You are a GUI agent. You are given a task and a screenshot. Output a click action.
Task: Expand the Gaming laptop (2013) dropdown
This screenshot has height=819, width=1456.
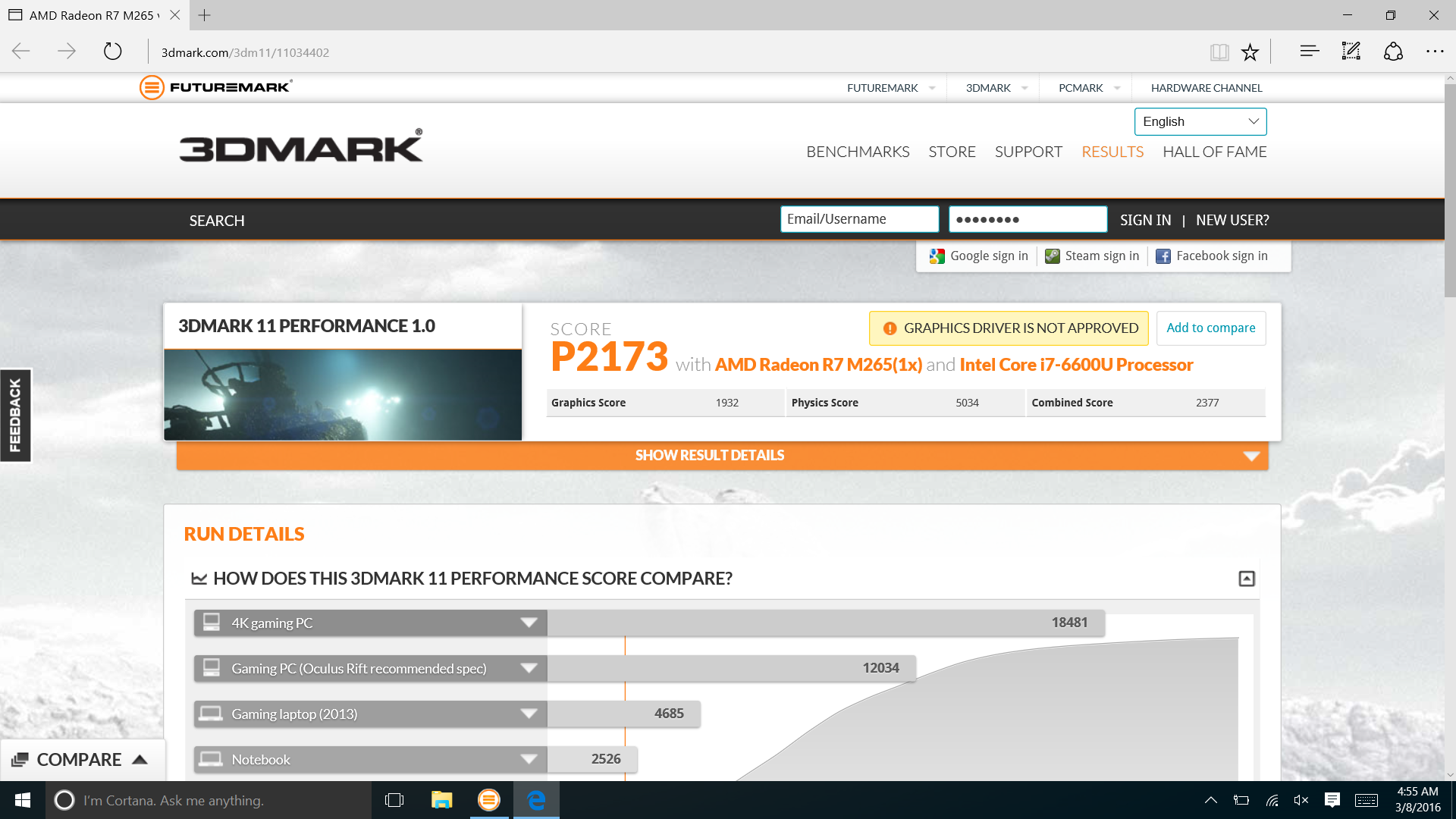(x=529, y=714)
